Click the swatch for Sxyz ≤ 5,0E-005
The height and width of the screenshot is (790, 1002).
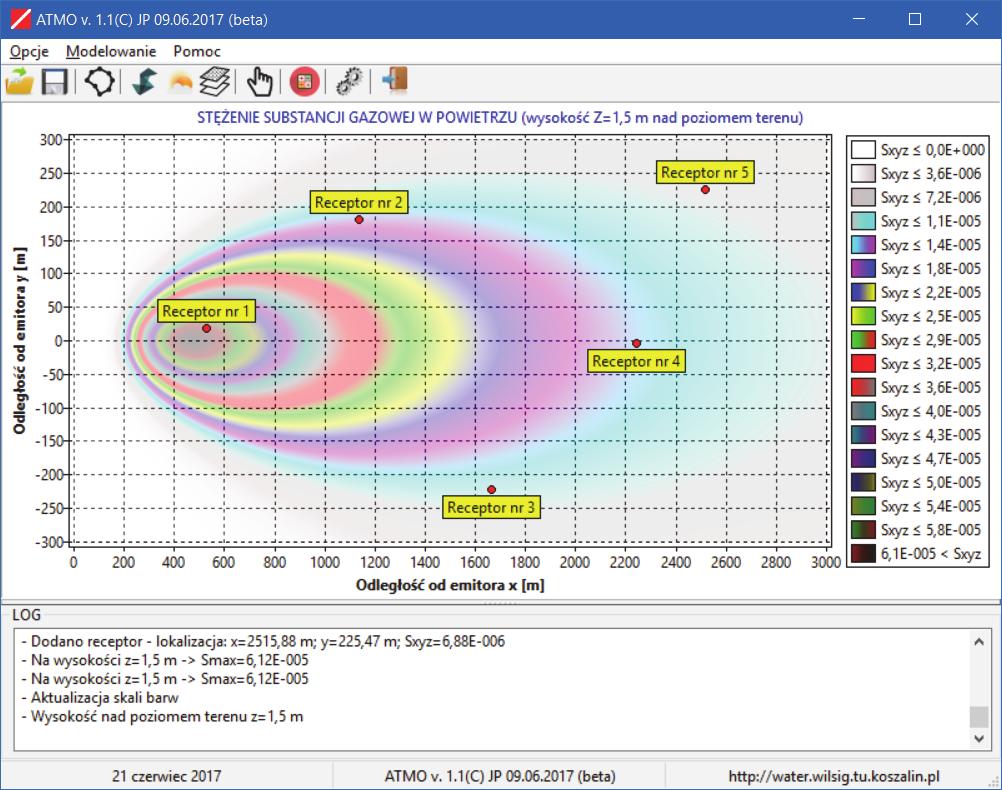tap(863, 482)
